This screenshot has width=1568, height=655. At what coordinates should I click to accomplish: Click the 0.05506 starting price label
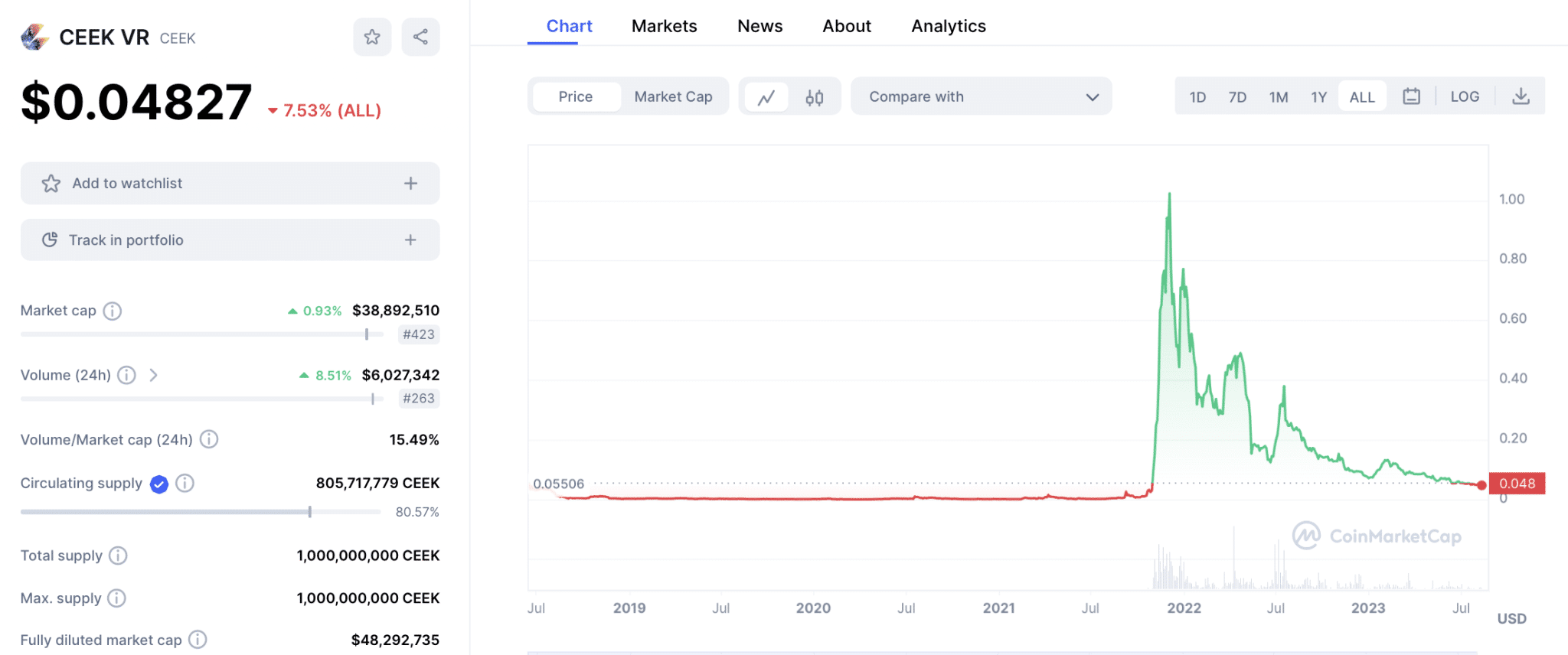tap(558, 484)
